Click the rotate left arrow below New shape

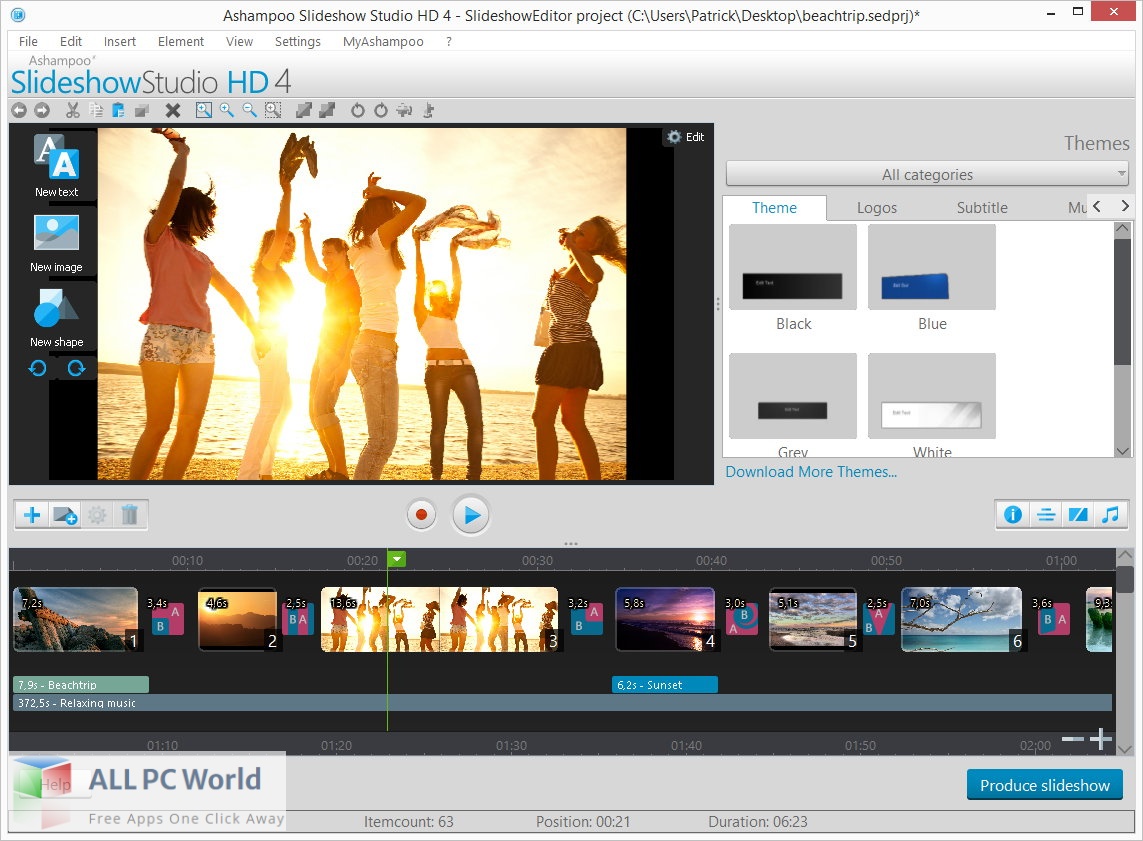(37, 367)
